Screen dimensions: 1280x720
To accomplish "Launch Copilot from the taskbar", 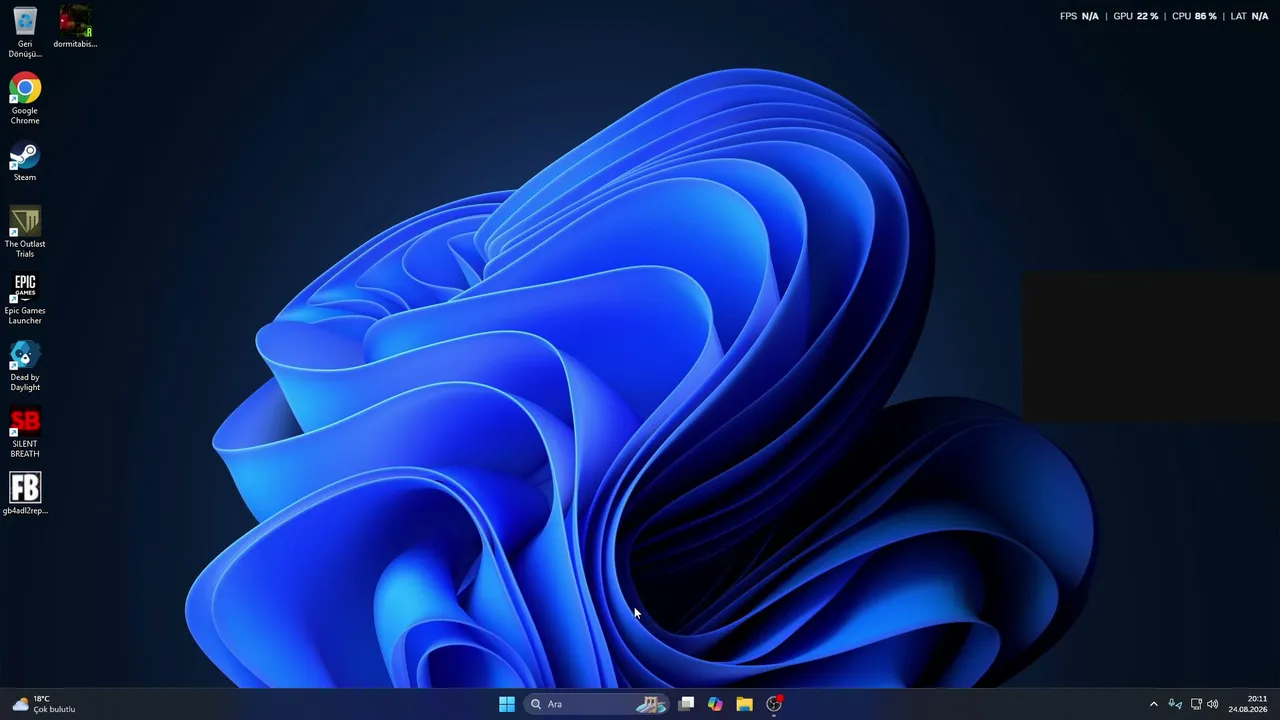I will (x=715, y=704).
